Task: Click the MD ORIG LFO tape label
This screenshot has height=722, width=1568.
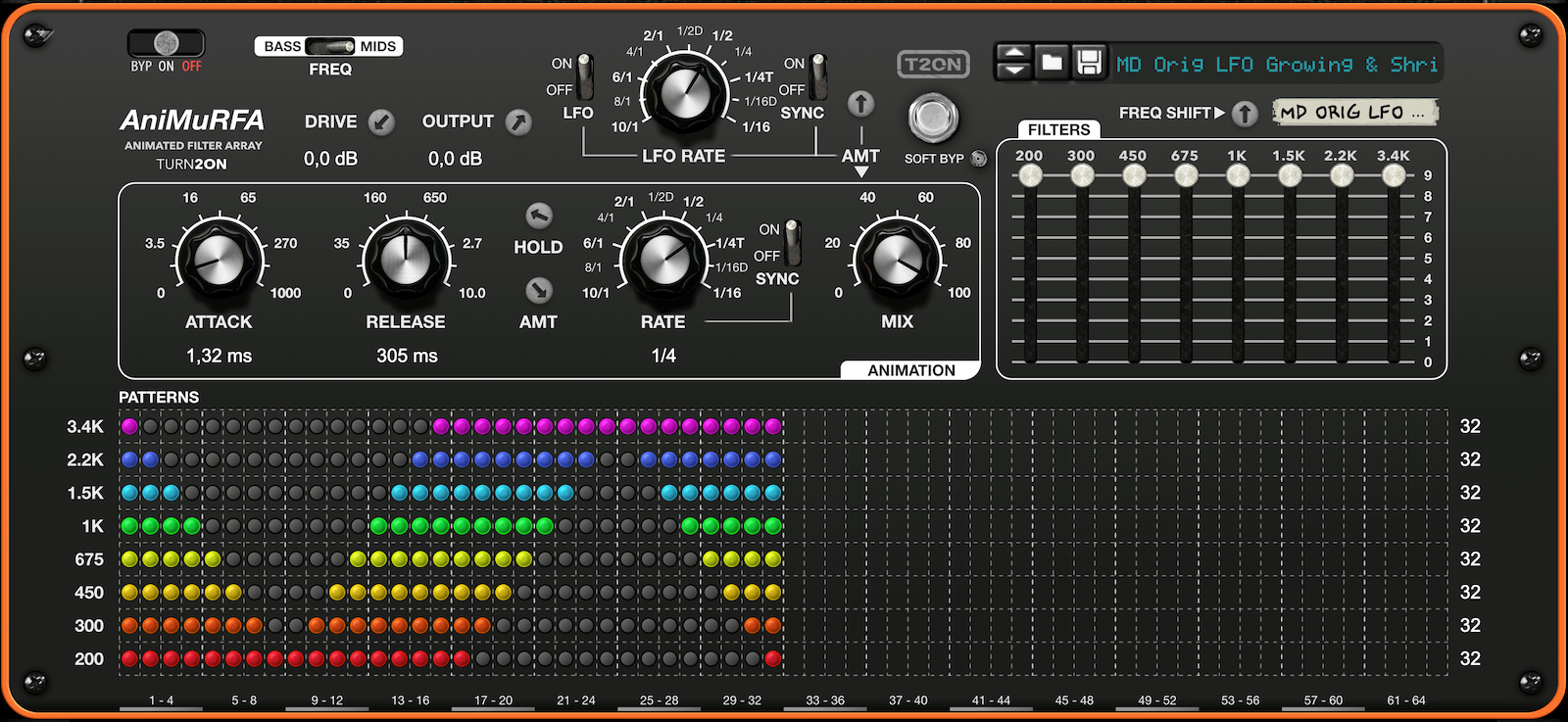Action: [1354, 113]
